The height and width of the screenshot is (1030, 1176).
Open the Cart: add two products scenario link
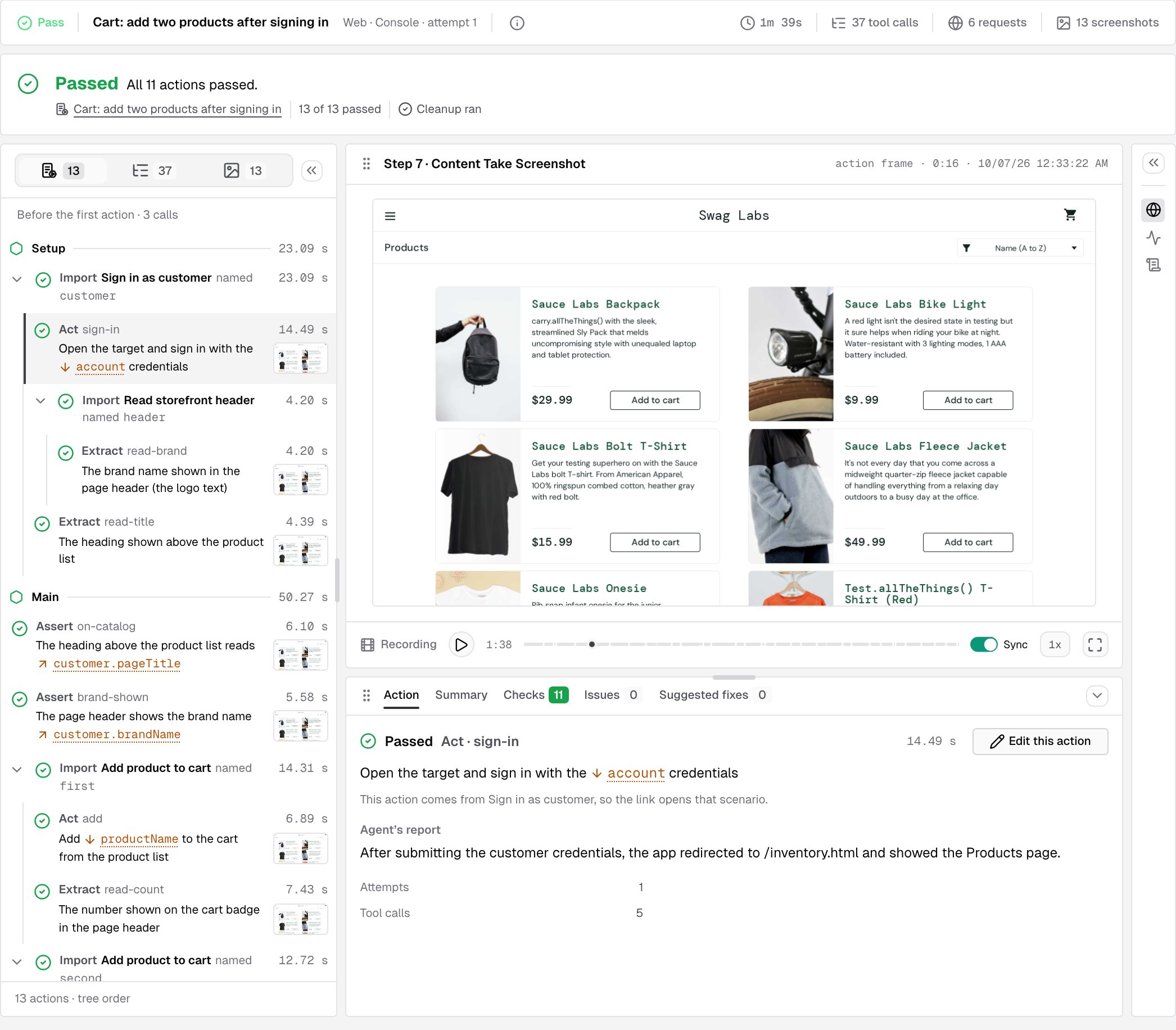[177, 109]
